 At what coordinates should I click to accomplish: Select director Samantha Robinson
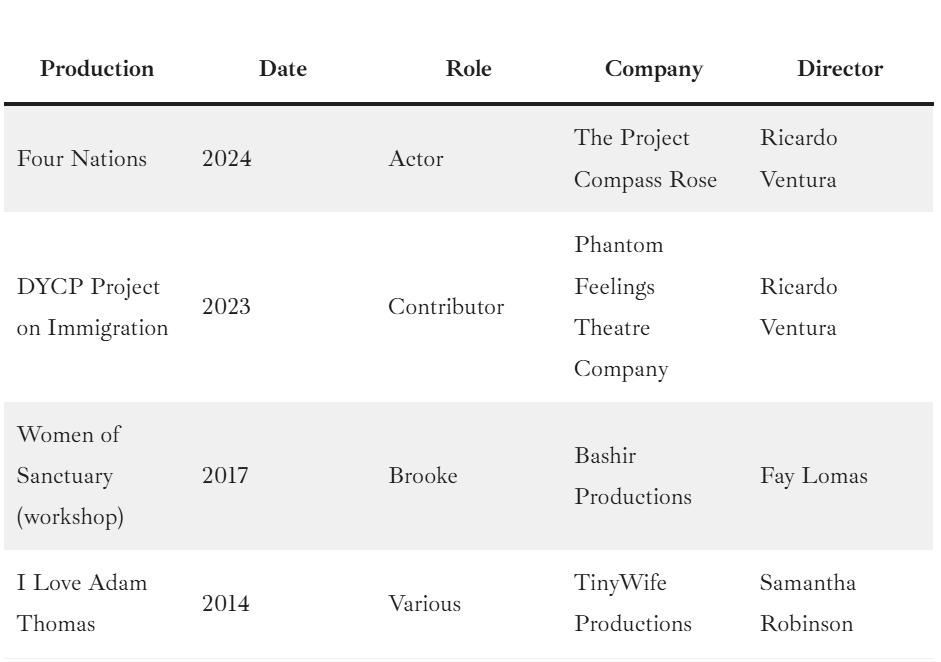[807, 604]
